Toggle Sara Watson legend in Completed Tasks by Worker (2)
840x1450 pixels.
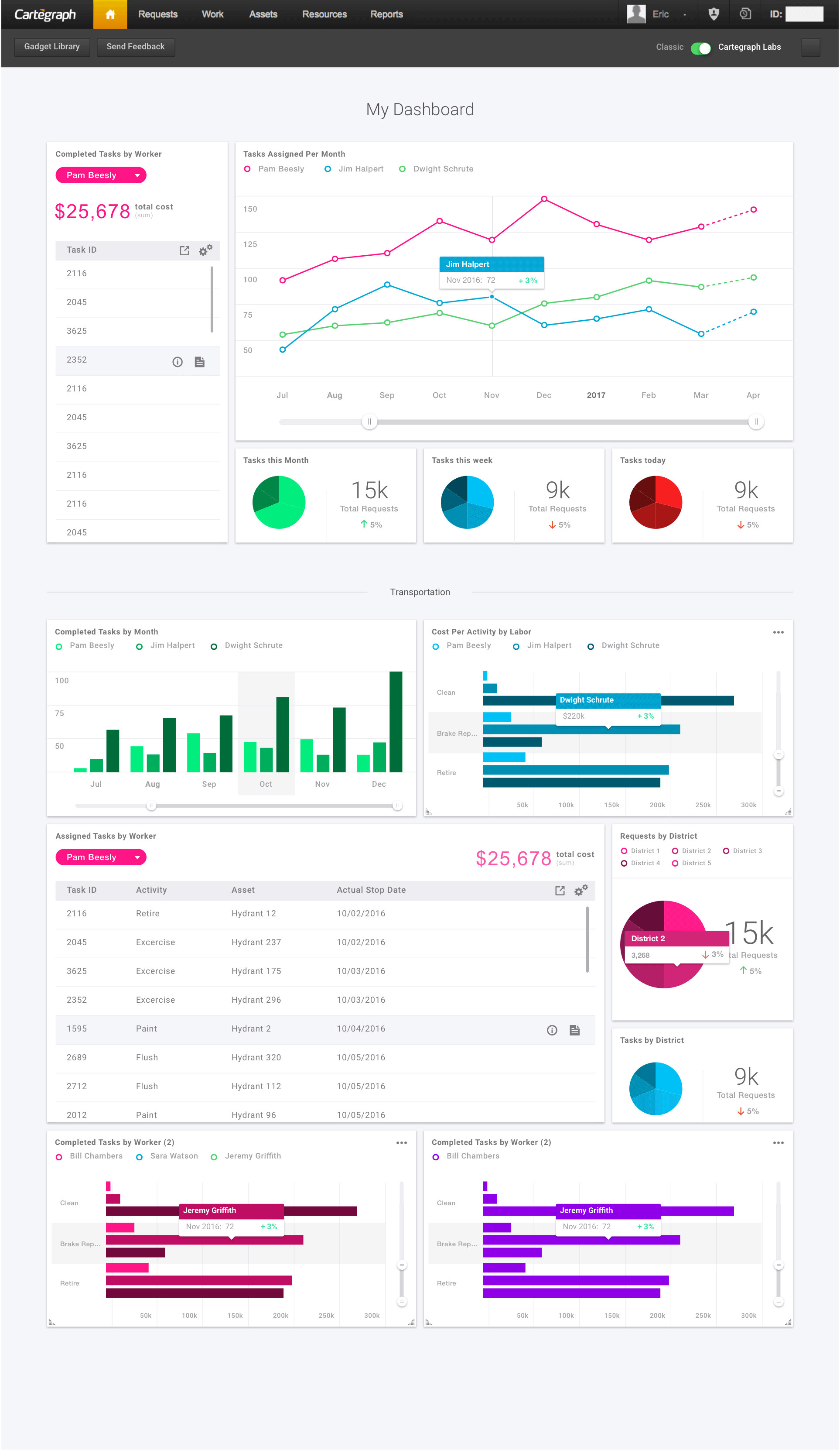[167, 1156]
